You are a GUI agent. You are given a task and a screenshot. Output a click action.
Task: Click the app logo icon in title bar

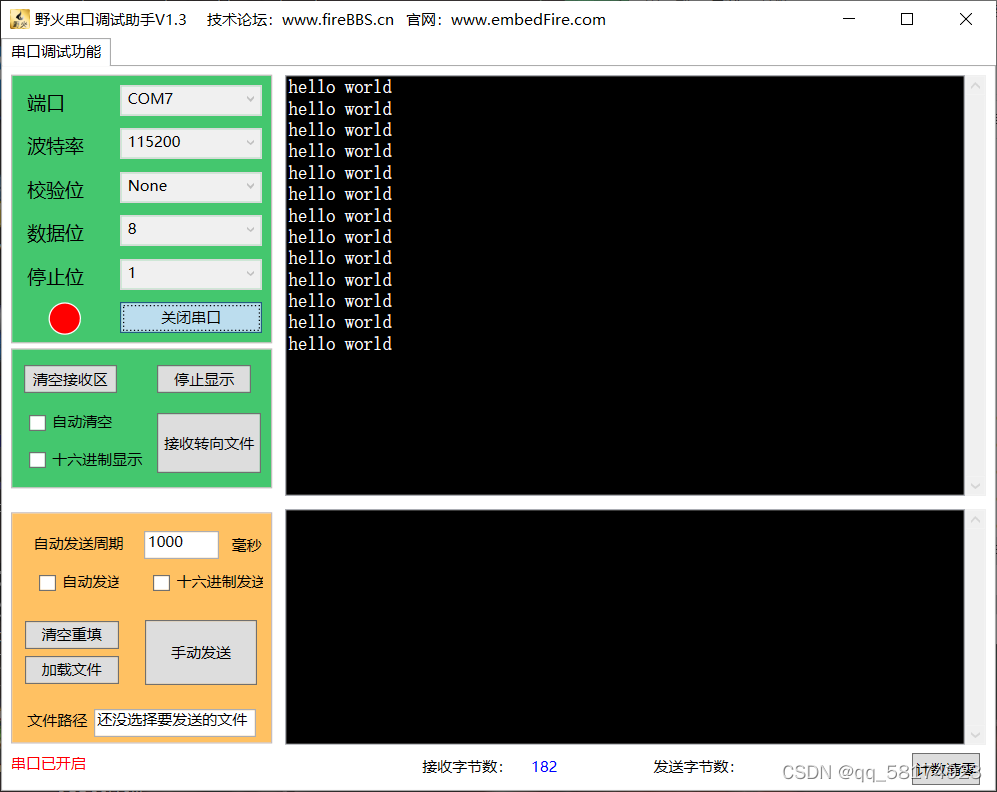(20, 19)
